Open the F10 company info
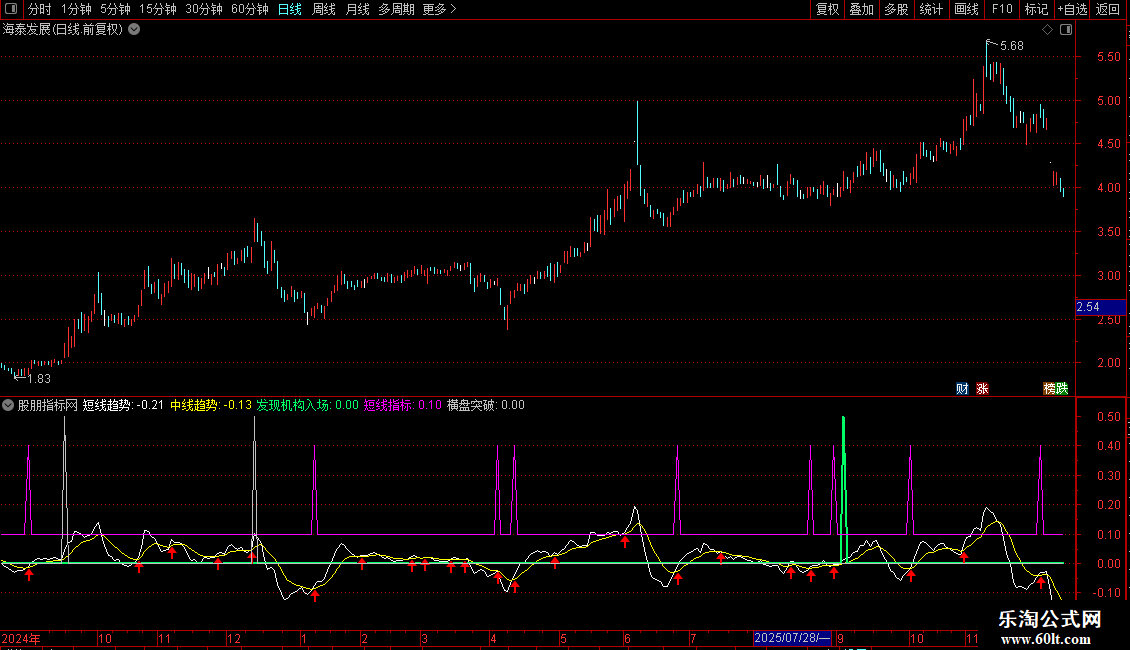 click(1001, 10)
